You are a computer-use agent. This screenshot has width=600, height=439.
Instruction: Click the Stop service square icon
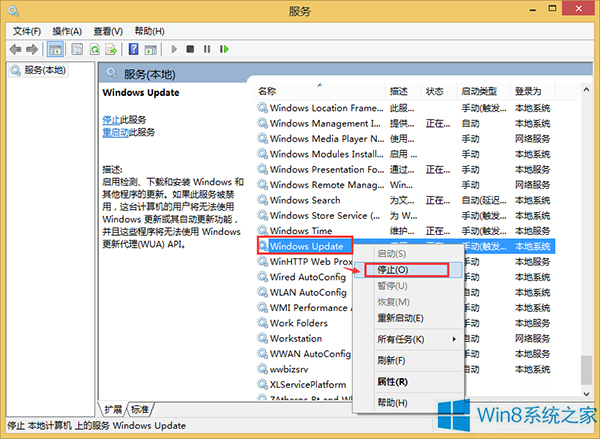click(x=190, y=49)
